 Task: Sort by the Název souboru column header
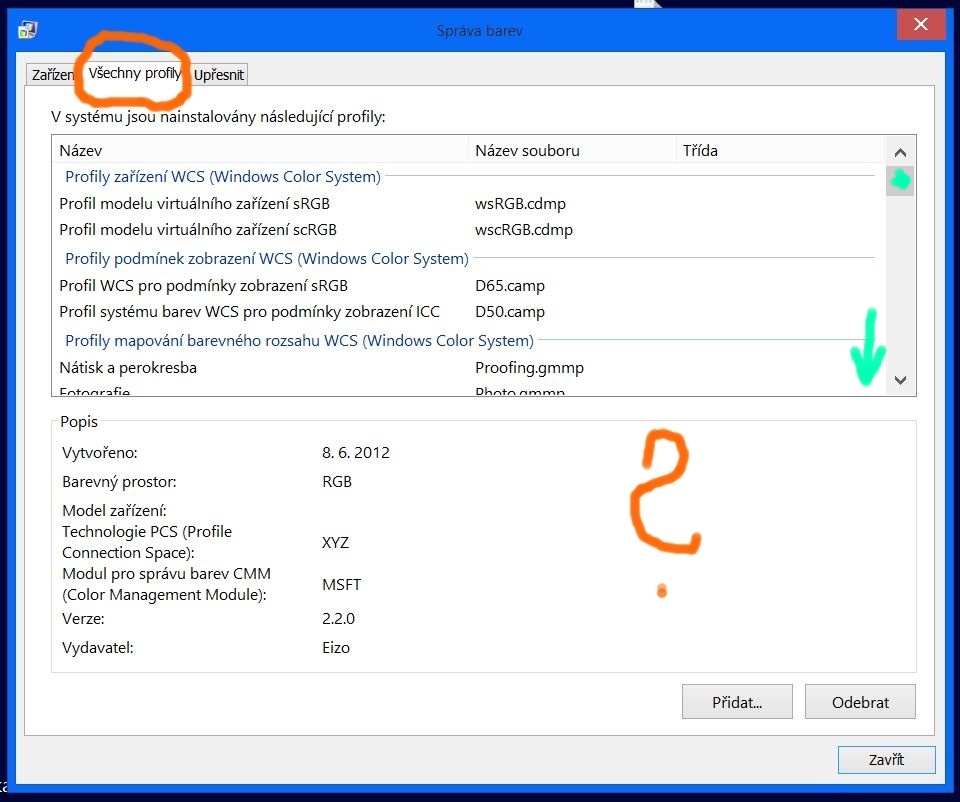[x=570, y=151]
